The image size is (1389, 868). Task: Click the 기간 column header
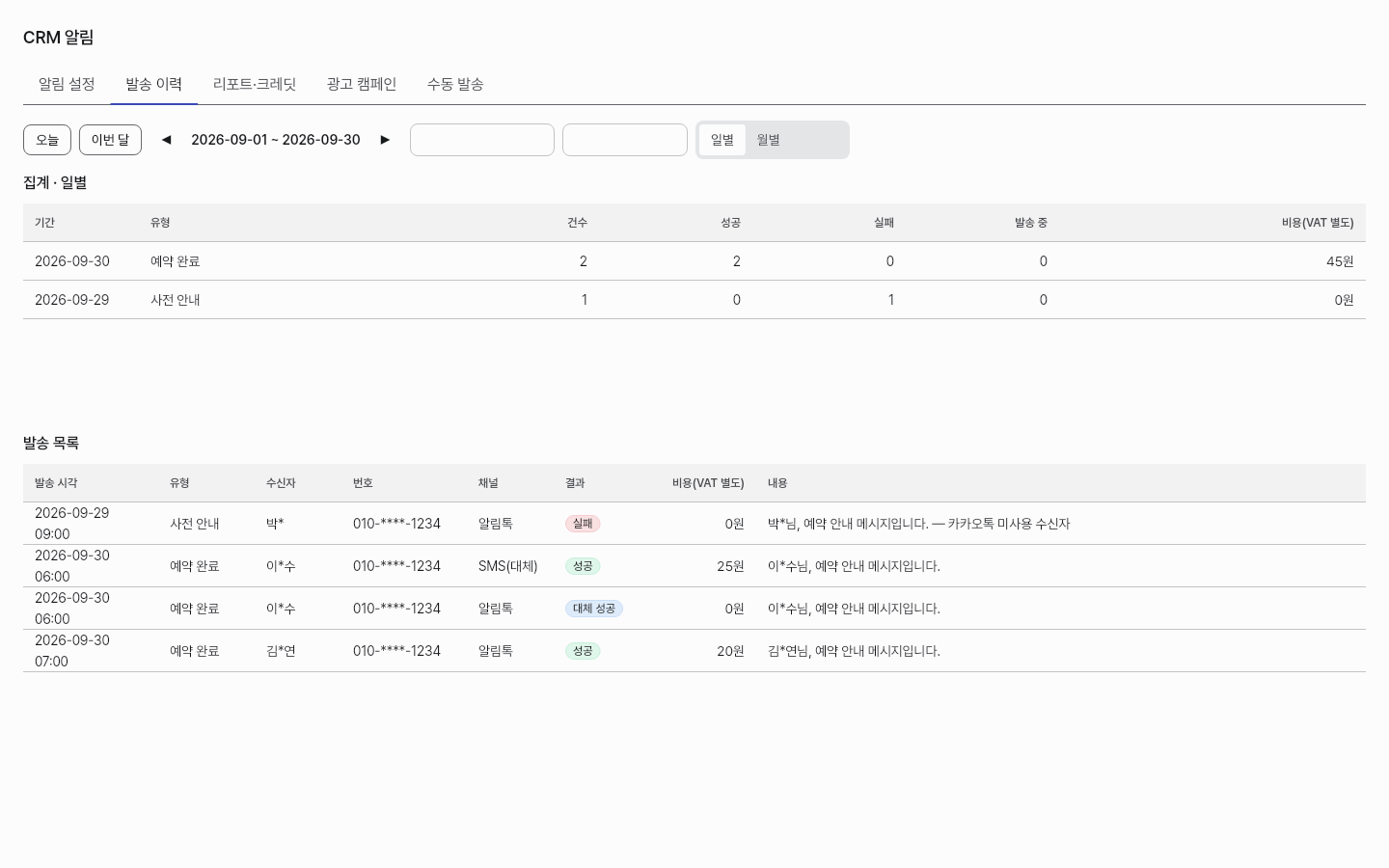pos(44,223)
